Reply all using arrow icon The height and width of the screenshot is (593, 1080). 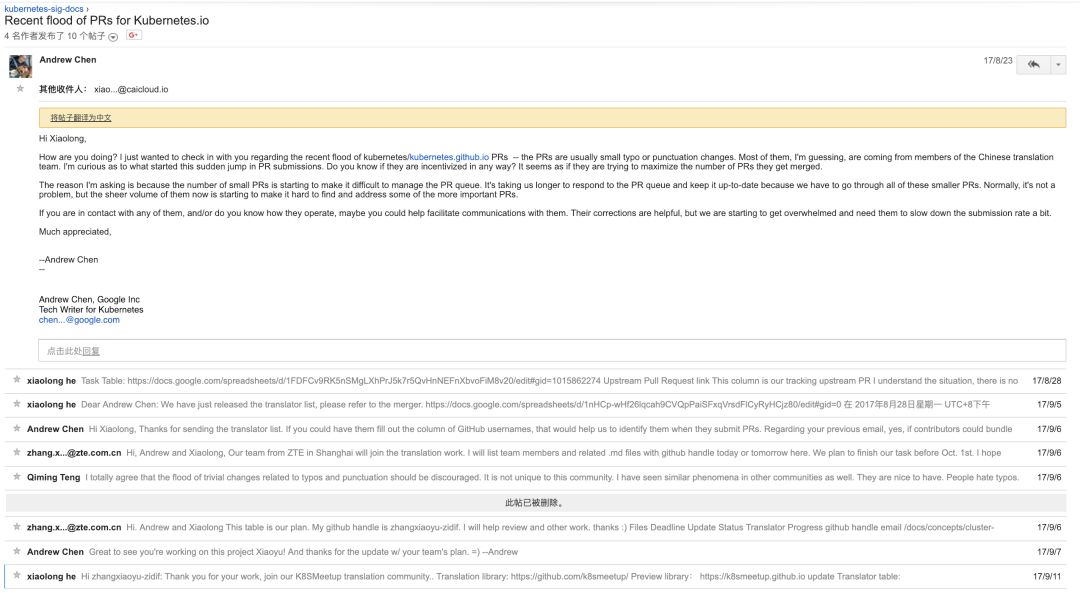(1033, 65)
